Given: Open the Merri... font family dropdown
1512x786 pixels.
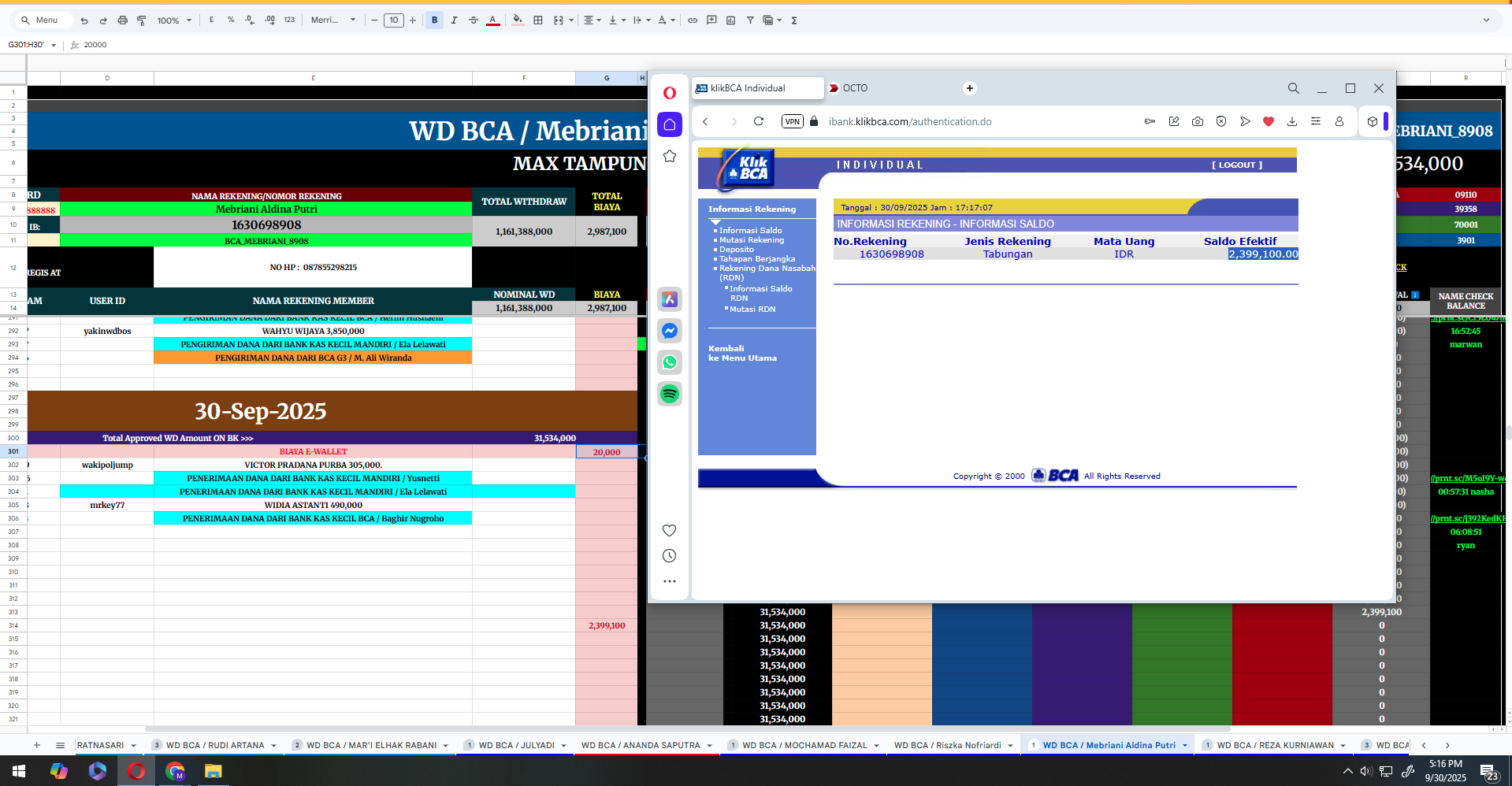Looking at the screenshot, I should (333, 20).
